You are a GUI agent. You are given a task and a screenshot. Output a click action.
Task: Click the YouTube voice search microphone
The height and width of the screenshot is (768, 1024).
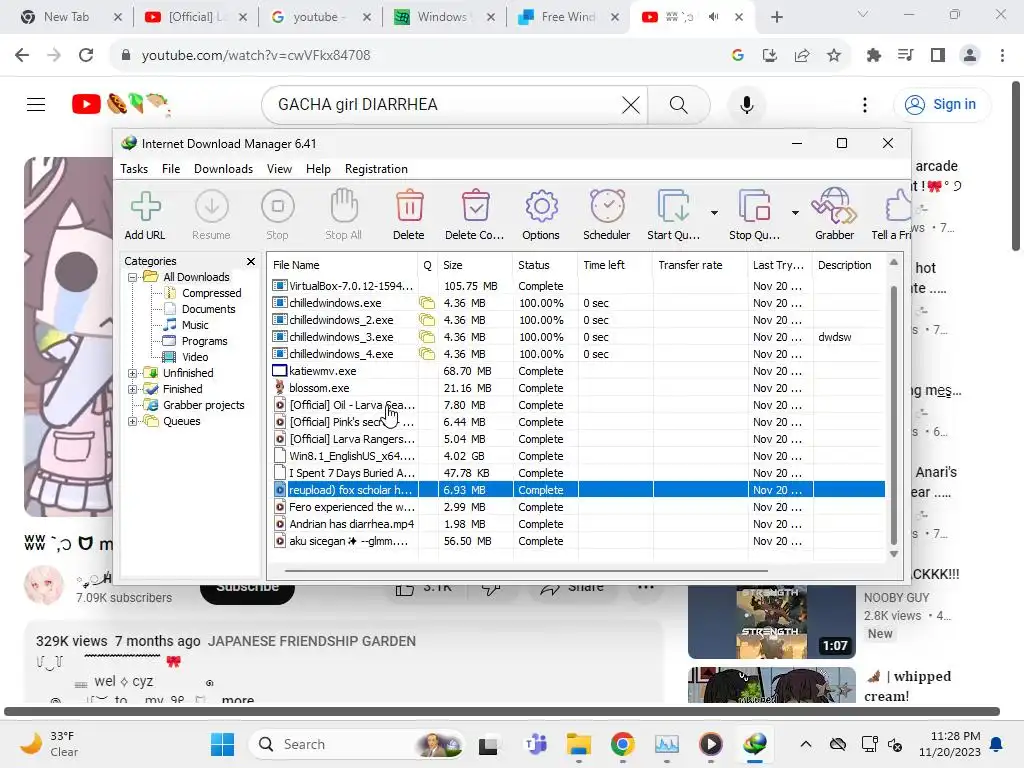click(746, 104)
